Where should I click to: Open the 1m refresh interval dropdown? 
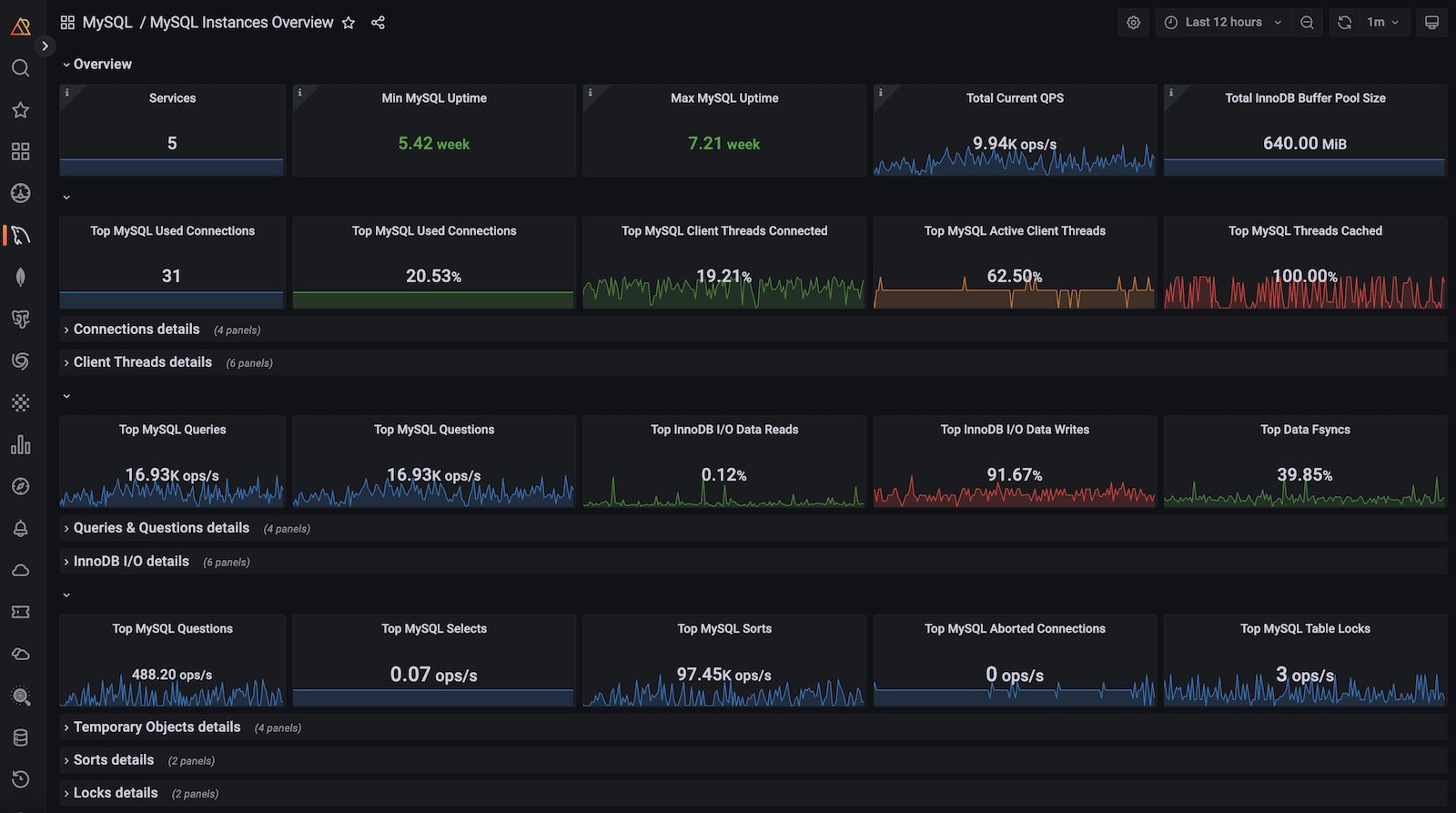[1382, 23]
